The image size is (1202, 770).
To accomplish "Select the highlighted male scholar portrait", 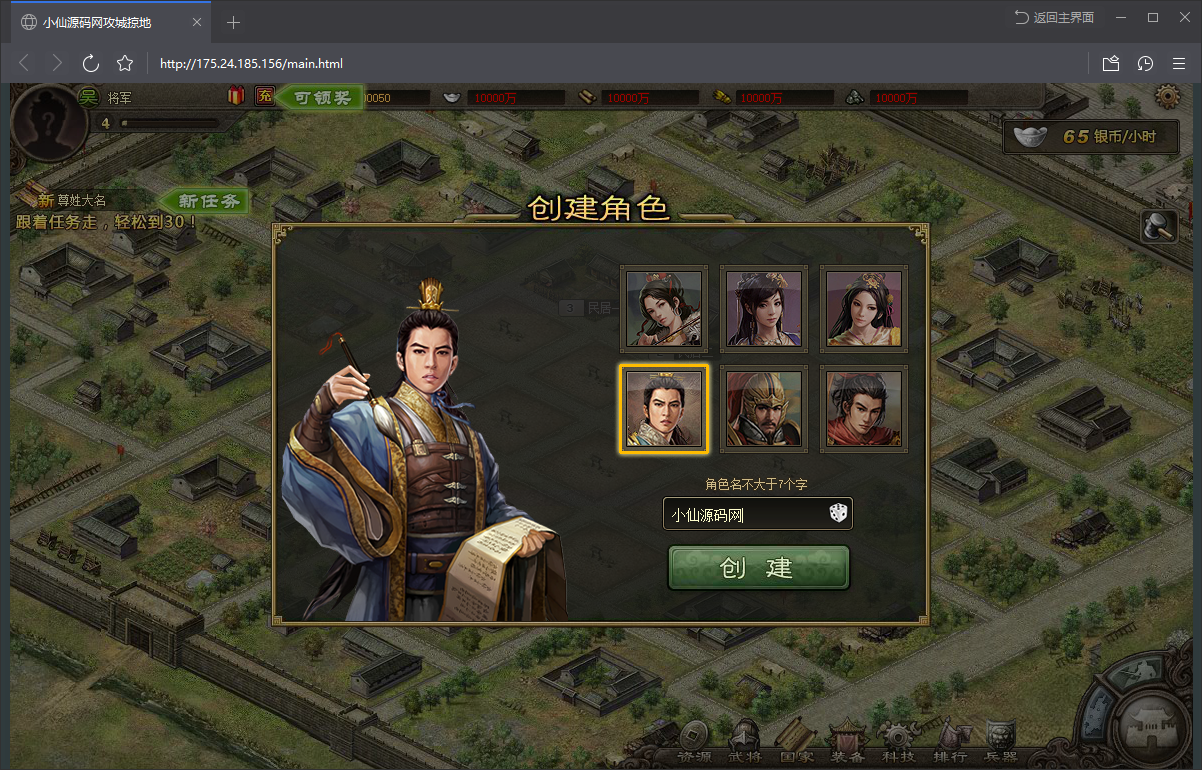I will [x=664, y=409].
